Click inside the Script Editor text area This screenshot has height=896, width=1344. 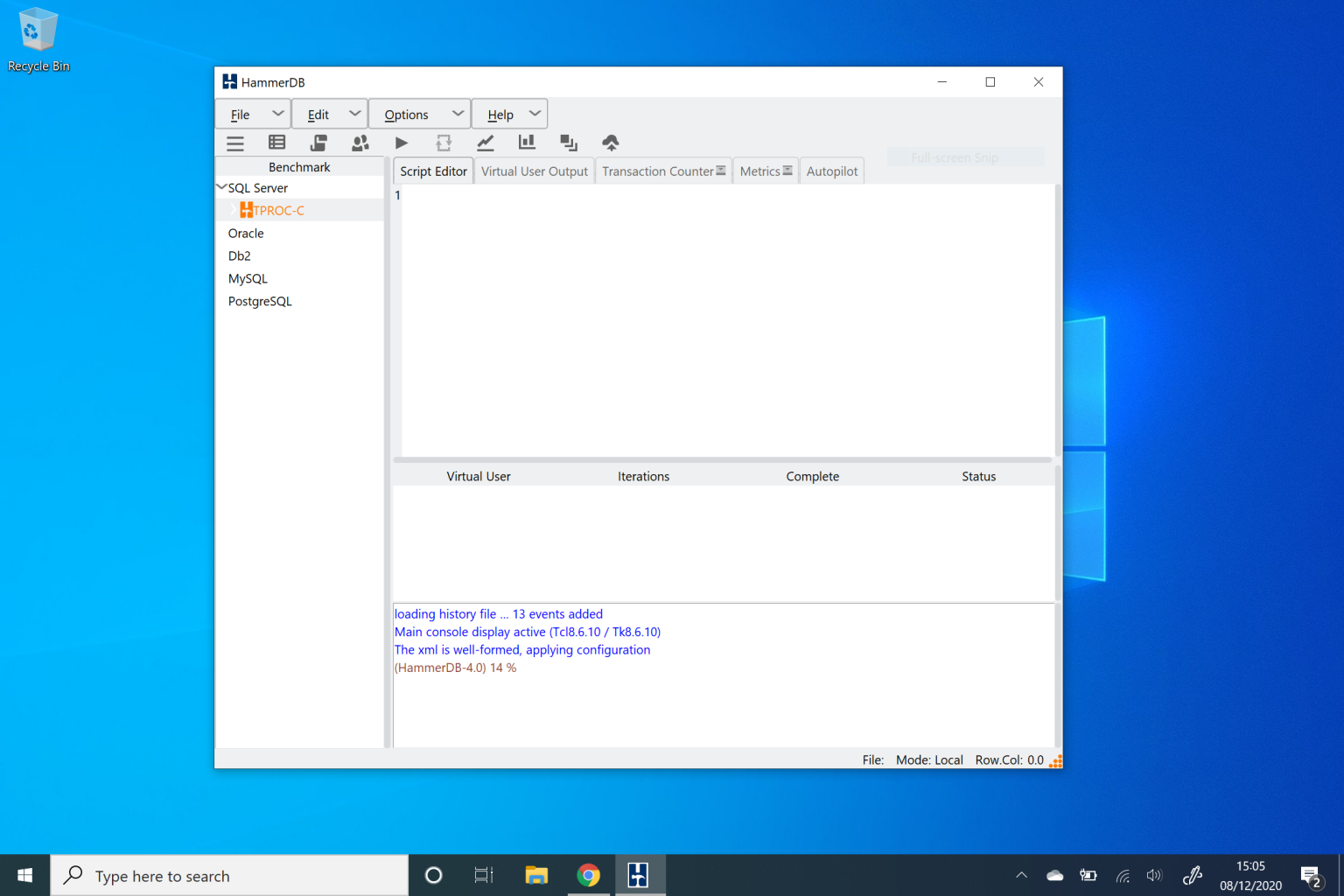[726, 319]
